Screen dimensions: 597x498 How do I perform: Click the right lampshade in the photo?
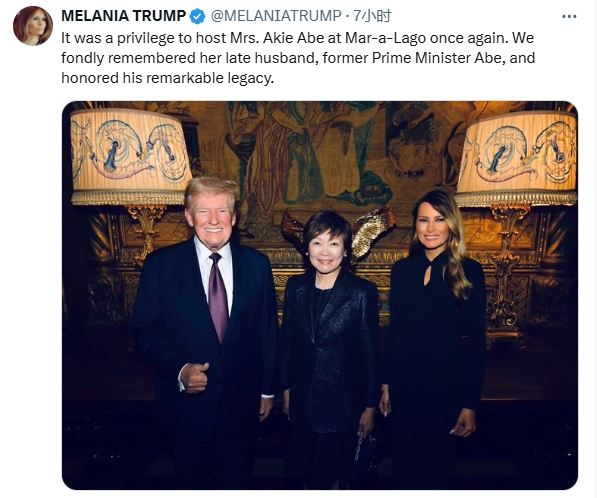[x=517, y=158]
